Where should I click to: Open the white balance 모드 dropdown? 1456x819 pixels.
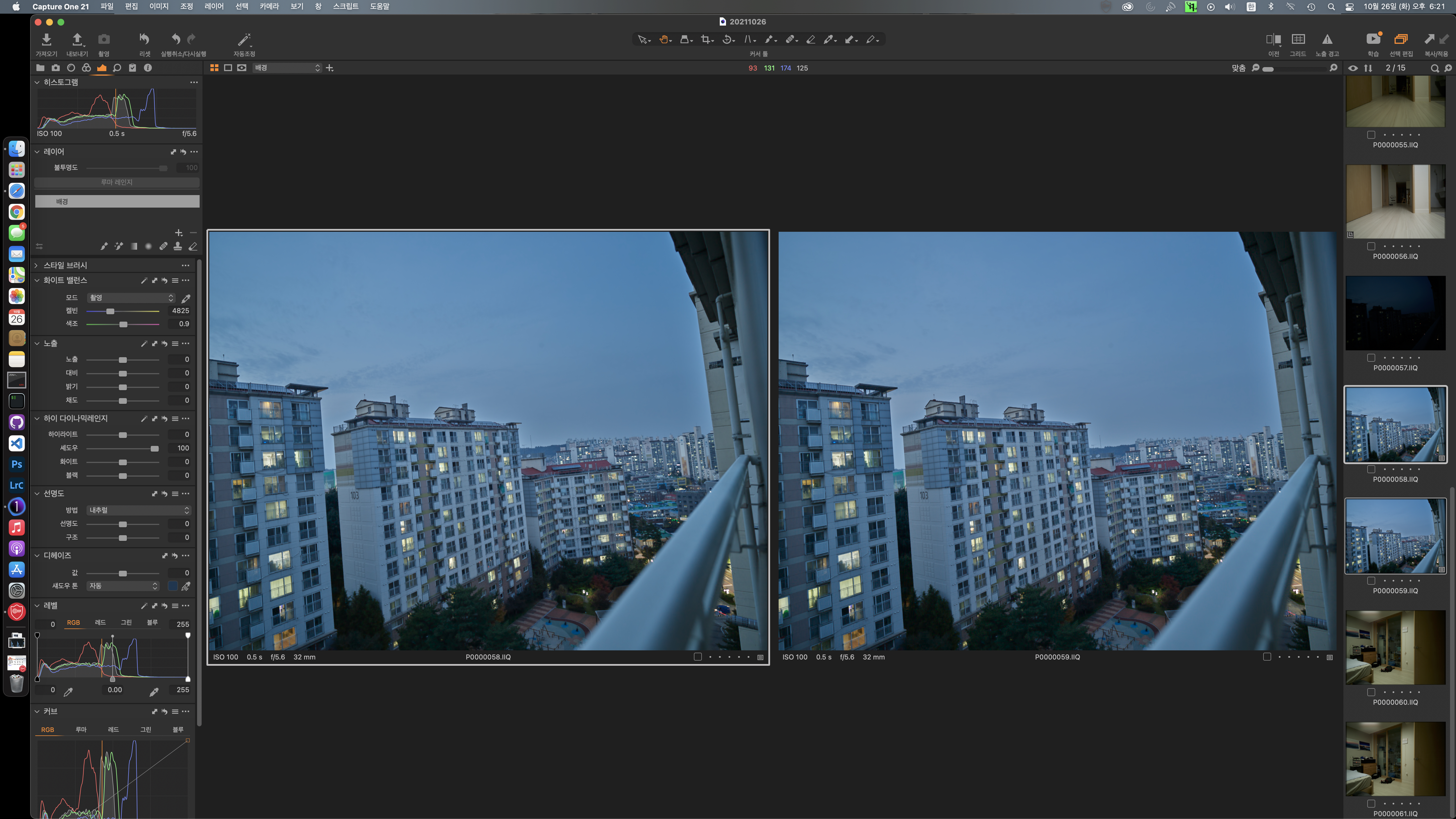point(131,298)
